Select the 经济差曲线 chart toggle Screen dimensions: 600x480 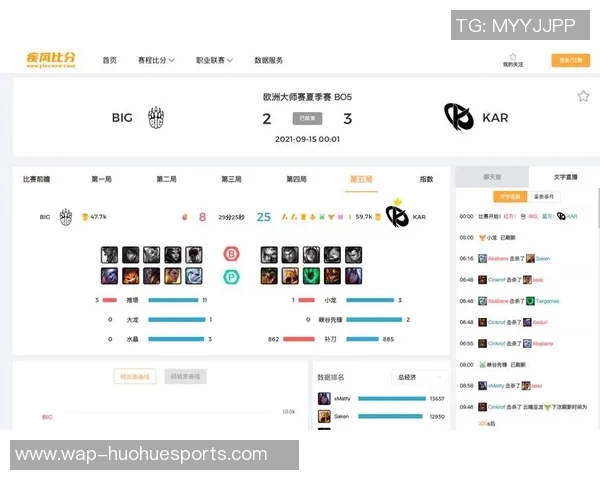[x=135, y=377]
